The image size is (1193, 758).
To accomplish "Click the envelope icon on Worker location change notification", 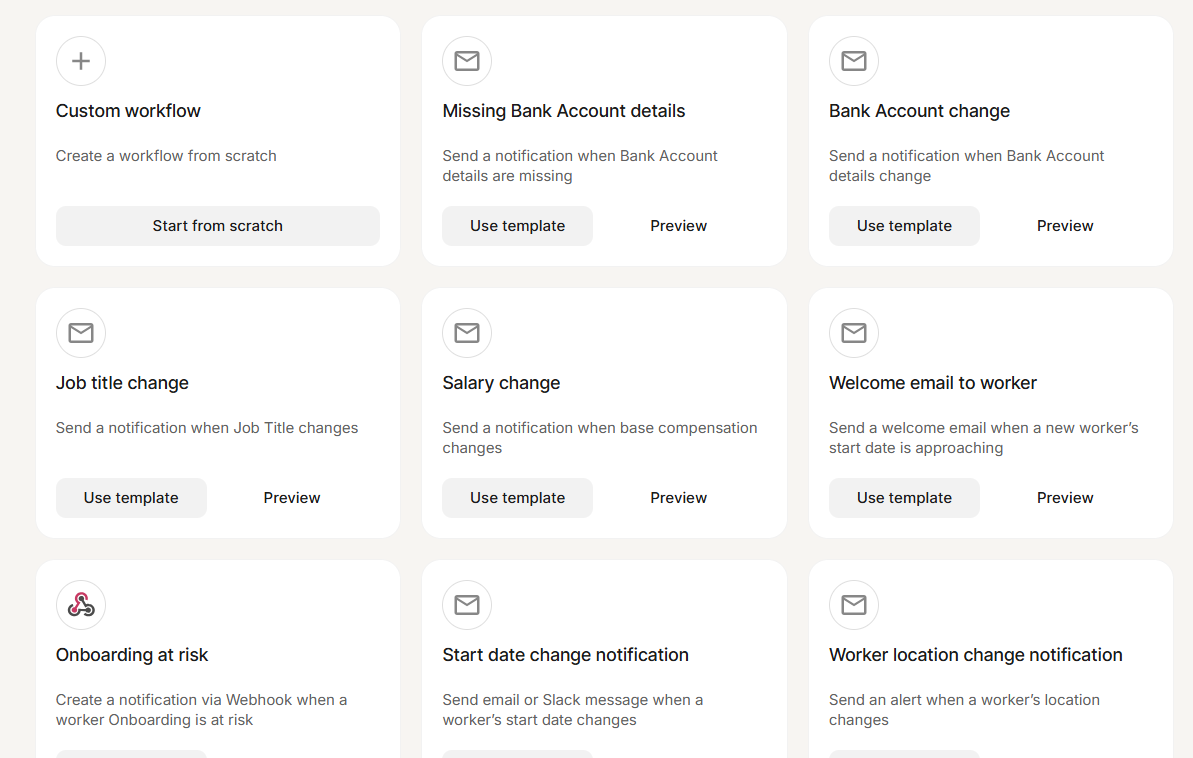I will tap(853, 605).
